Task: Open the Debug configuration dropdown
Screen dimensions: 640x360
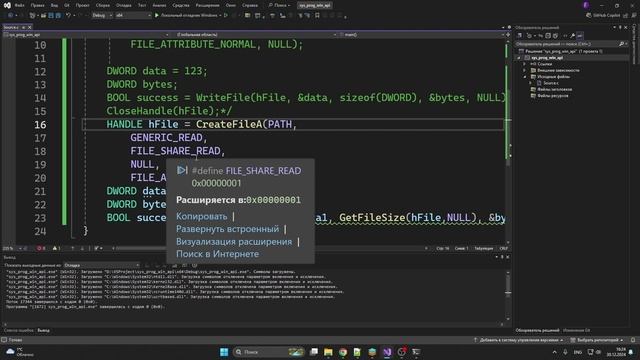Action: [102, 16]
